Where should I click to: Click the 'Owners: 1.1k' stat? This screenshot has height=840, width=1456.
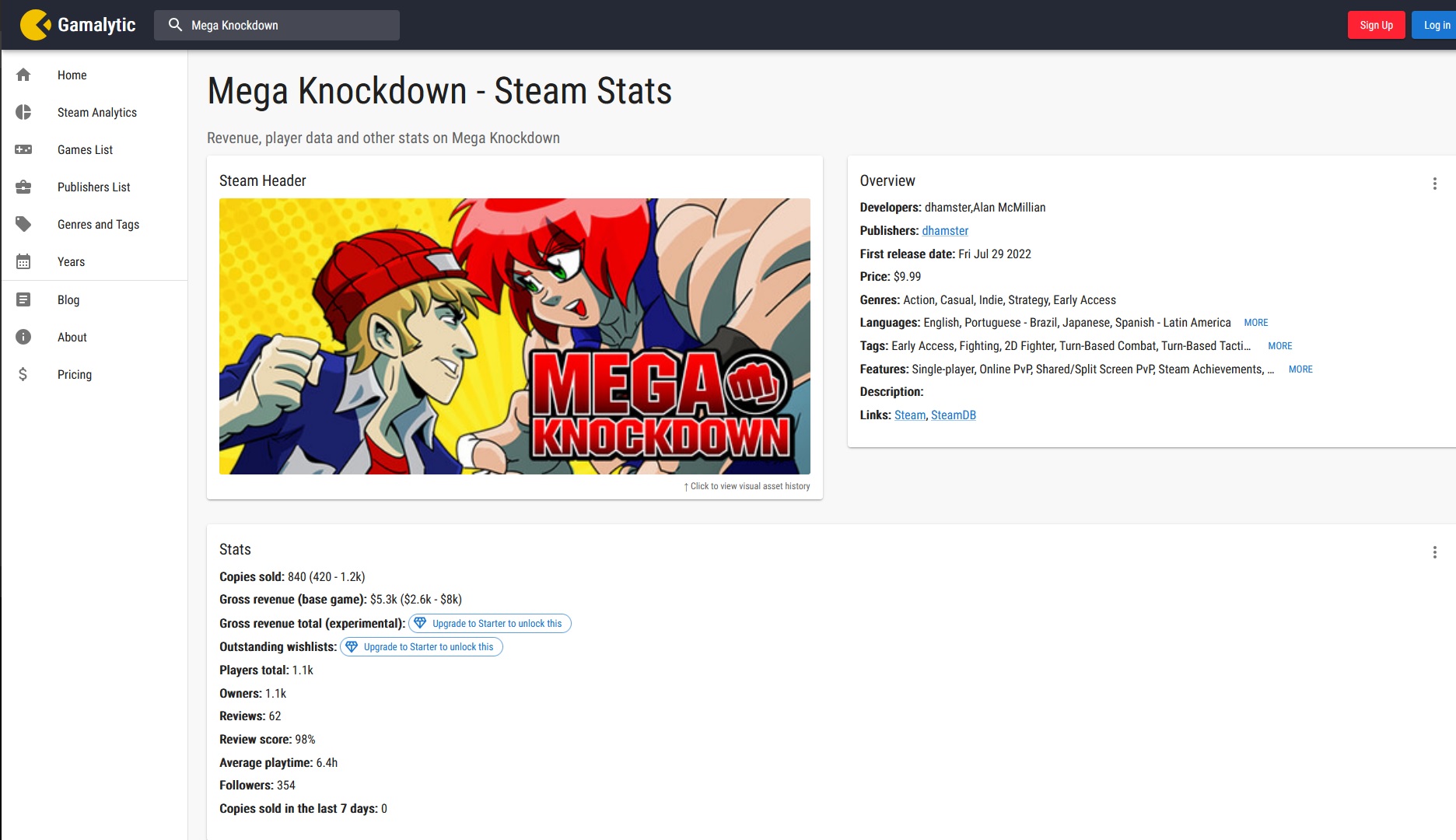pos(253,693)
